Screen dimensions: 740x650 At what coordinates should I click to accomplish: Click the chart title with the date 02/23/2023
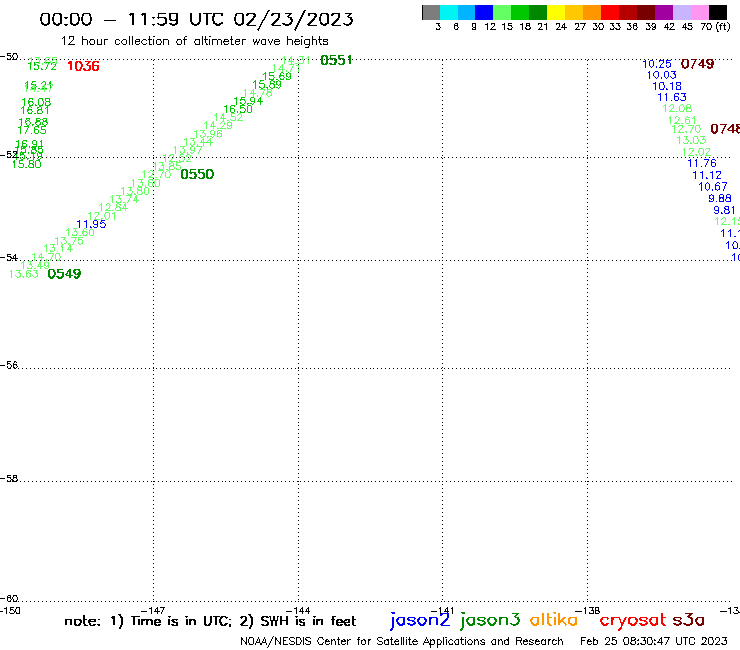(x=196, y=19)
